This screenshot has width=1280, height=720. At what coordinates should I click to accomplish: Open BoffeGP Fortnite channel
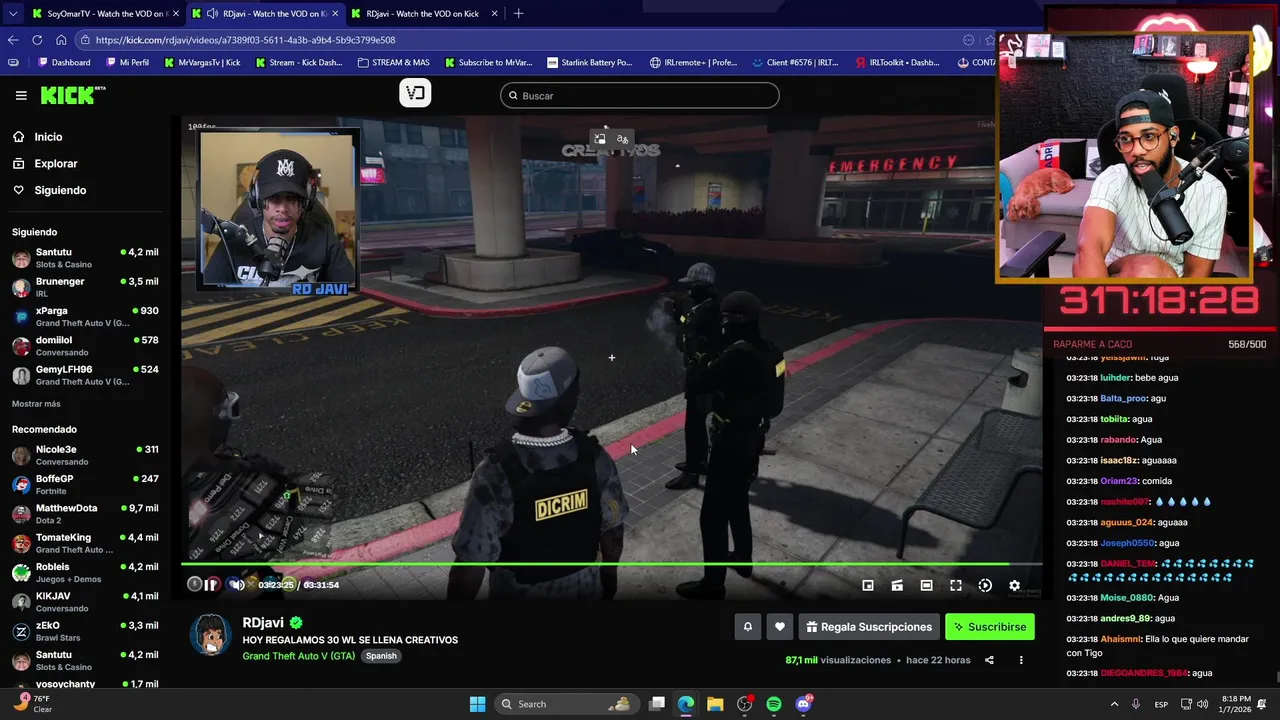pyautogui.click(x=85, y=485)
